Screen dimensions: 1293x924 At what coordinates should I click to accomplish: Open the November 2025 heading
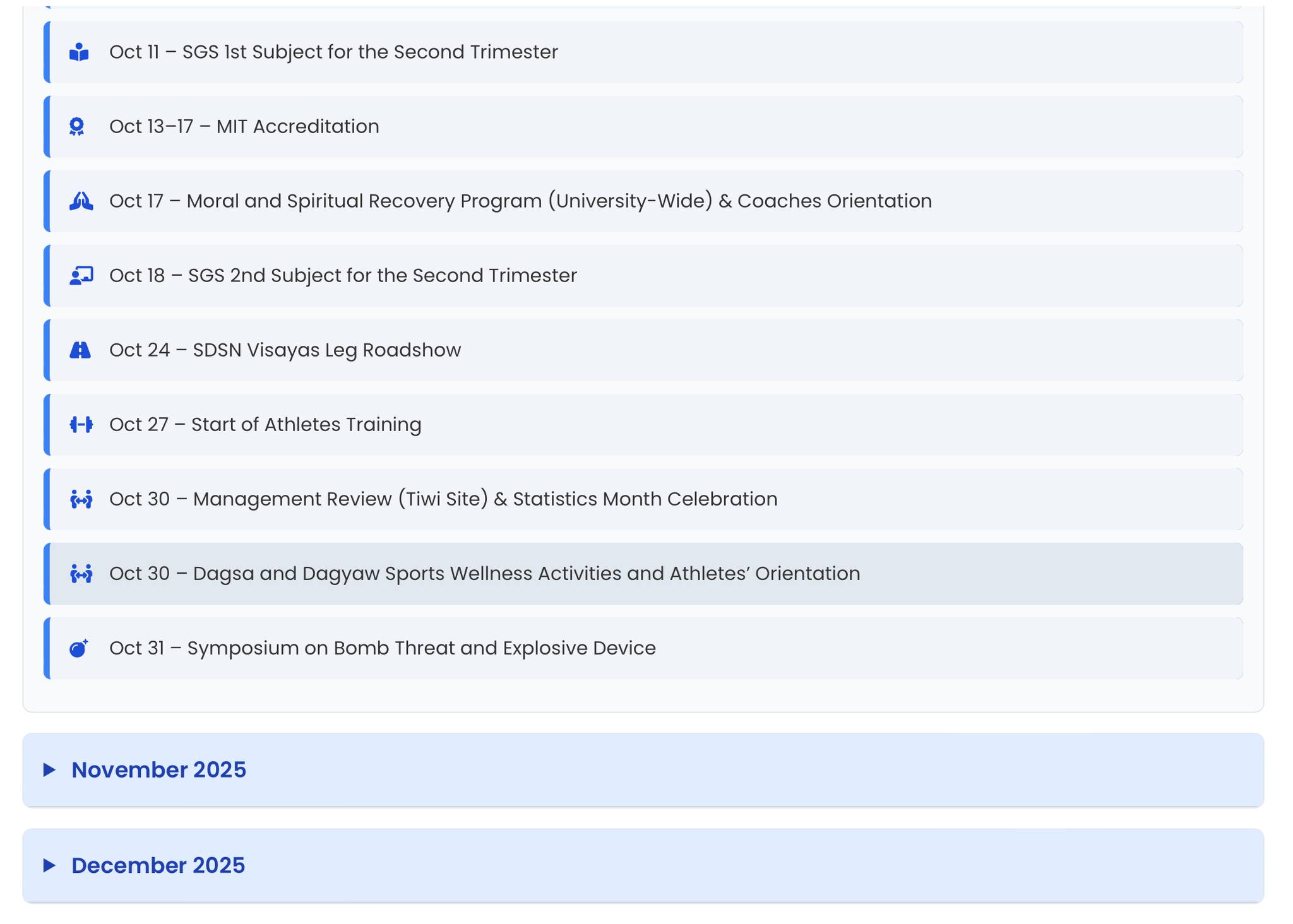(158, 769)
